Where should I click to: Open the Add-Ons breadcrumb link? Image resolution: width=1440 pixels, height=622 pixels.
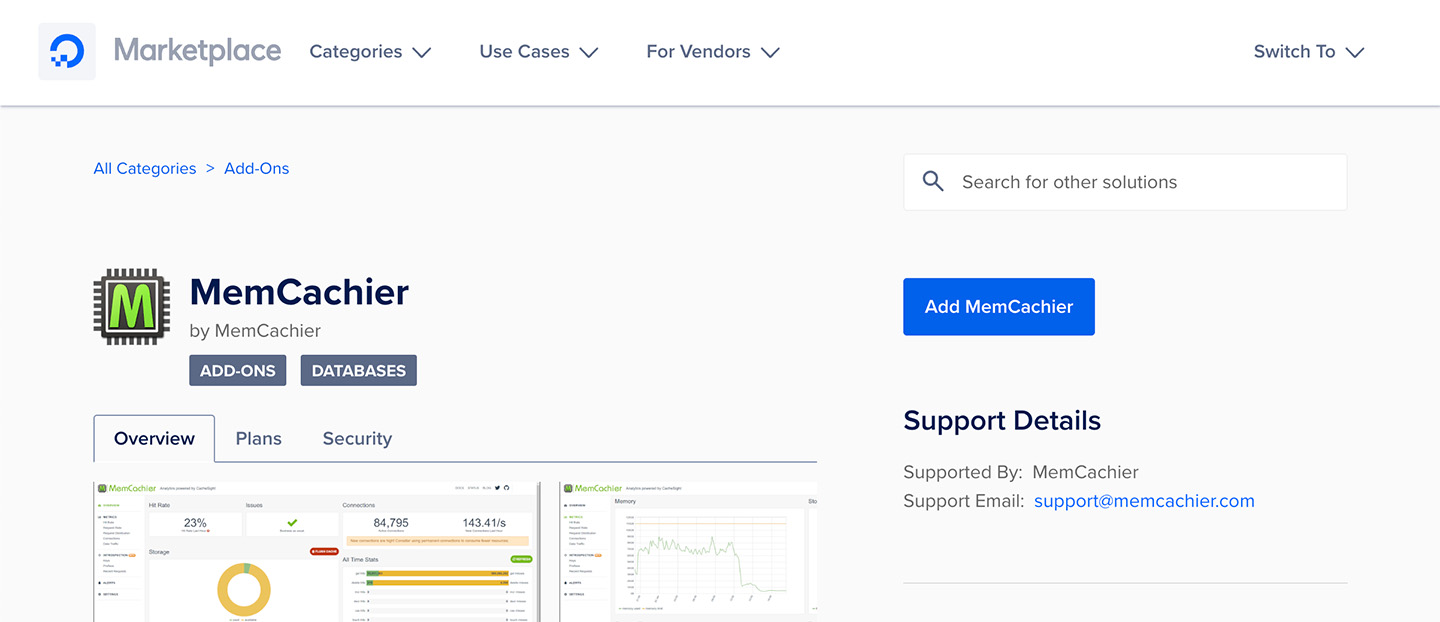(x=256, y=168)
